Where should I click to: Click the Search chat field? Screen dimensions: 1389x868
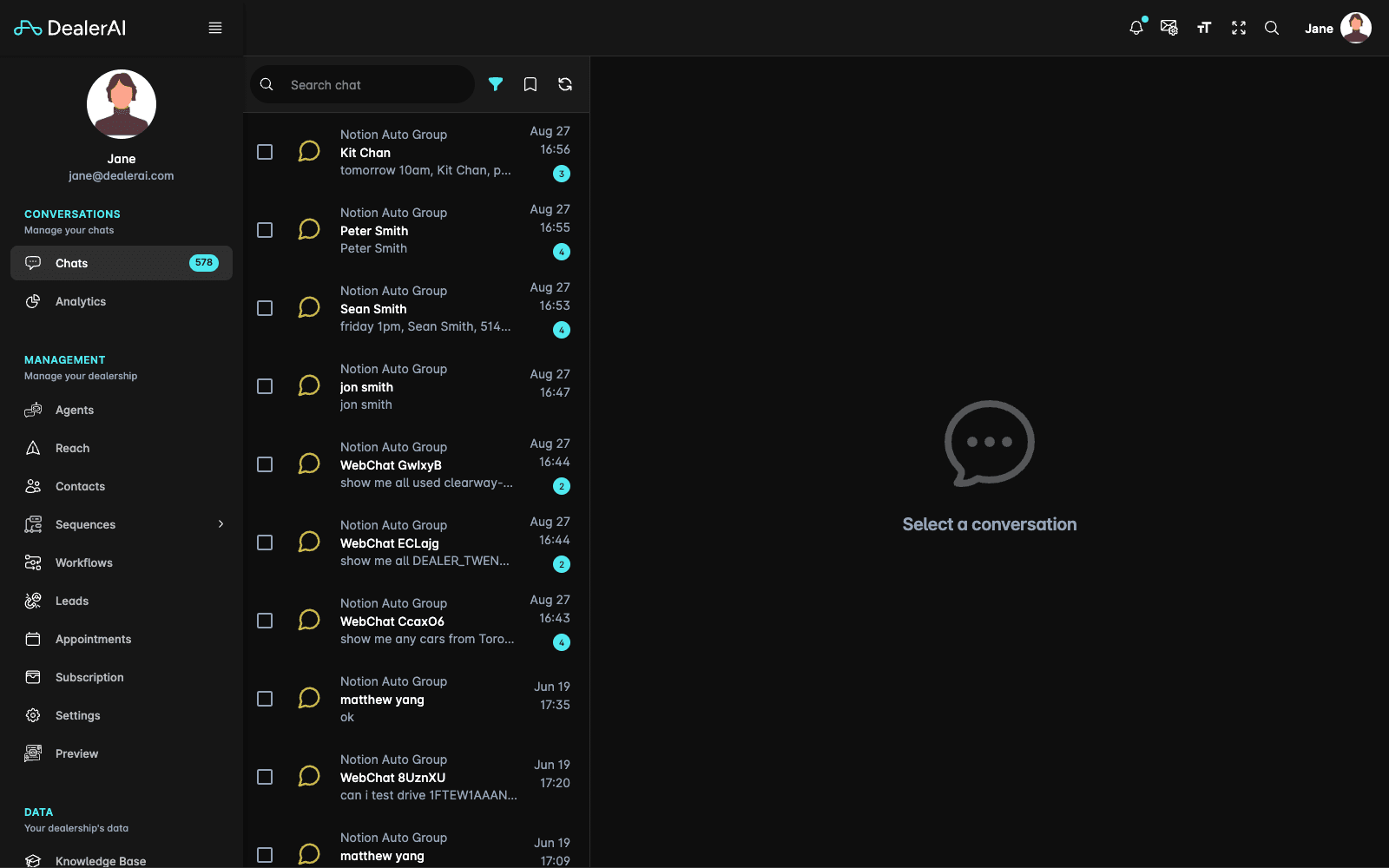[x=363, y=84]
